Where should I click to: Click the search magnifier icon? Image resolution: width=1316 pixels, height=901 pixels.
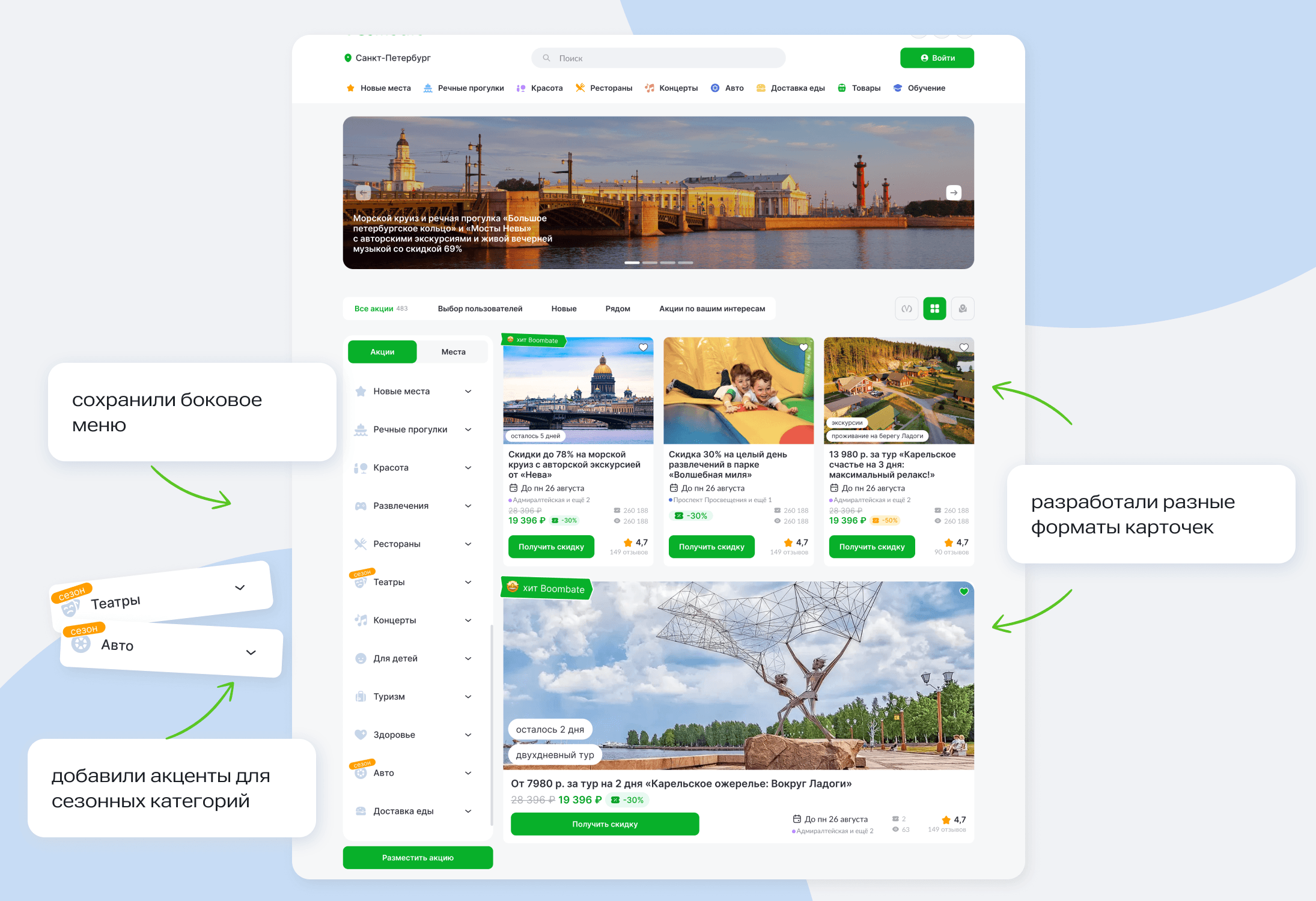(x=546, y=58)
